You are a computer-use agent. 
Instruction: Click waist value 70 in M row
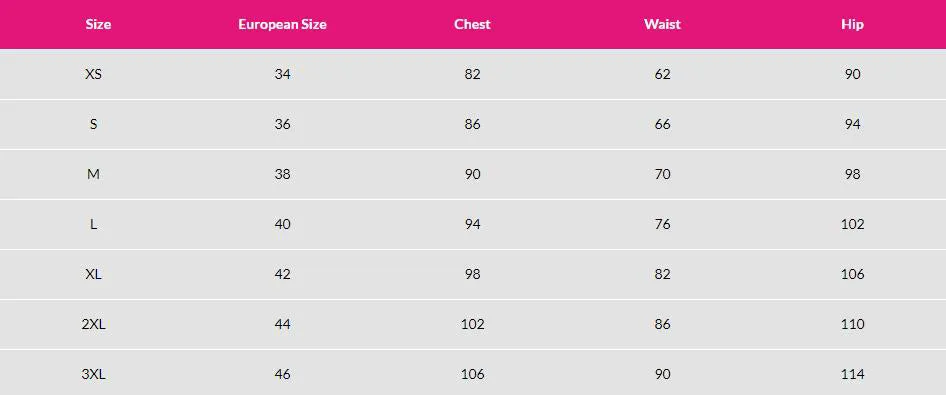click(x=662, y=174)
